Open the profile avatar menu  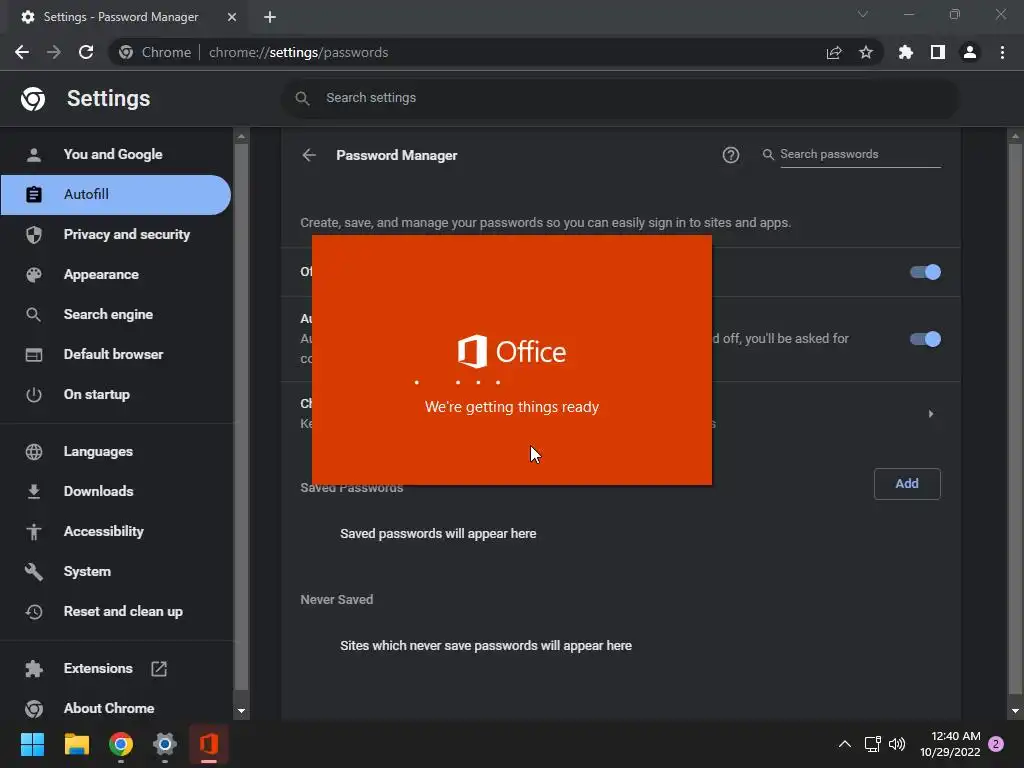pyautogui.click(x=970, y=52)
